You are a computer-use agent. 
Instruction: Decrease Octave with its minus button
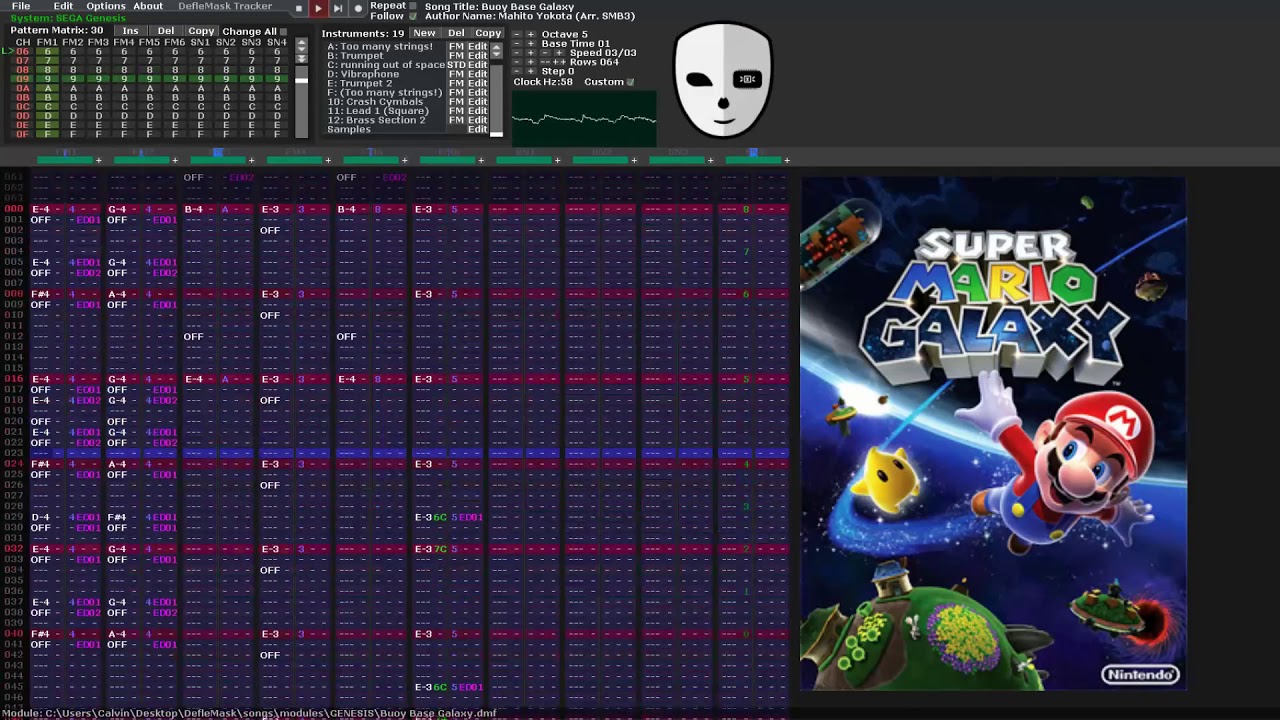point(517,34)
